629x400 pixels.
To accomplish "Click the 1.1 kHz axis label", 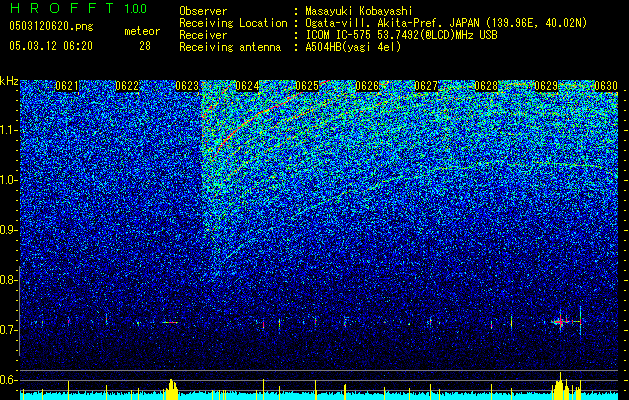I will (8, 130).
